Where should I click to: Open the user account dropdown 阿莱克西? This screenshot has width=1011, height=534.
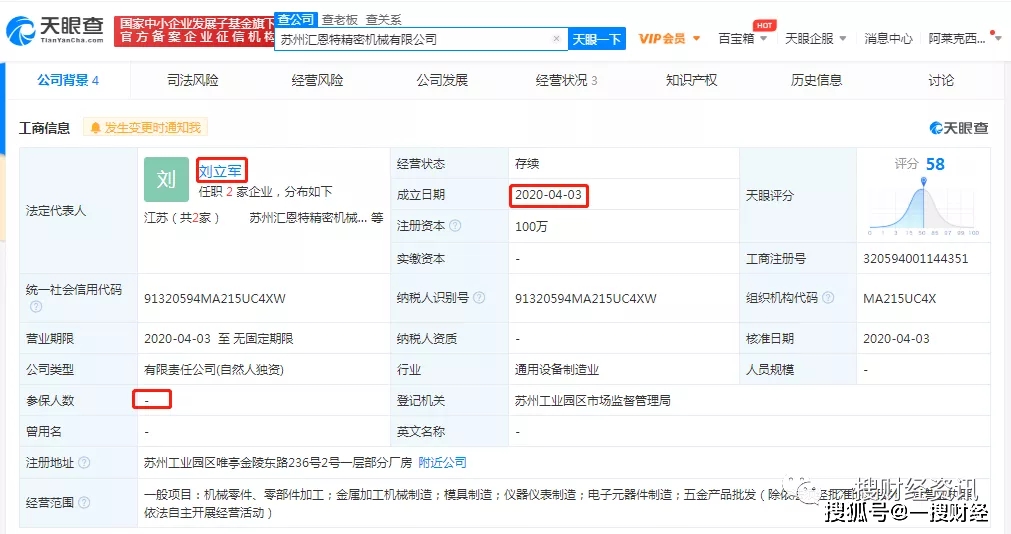(962, 39)
